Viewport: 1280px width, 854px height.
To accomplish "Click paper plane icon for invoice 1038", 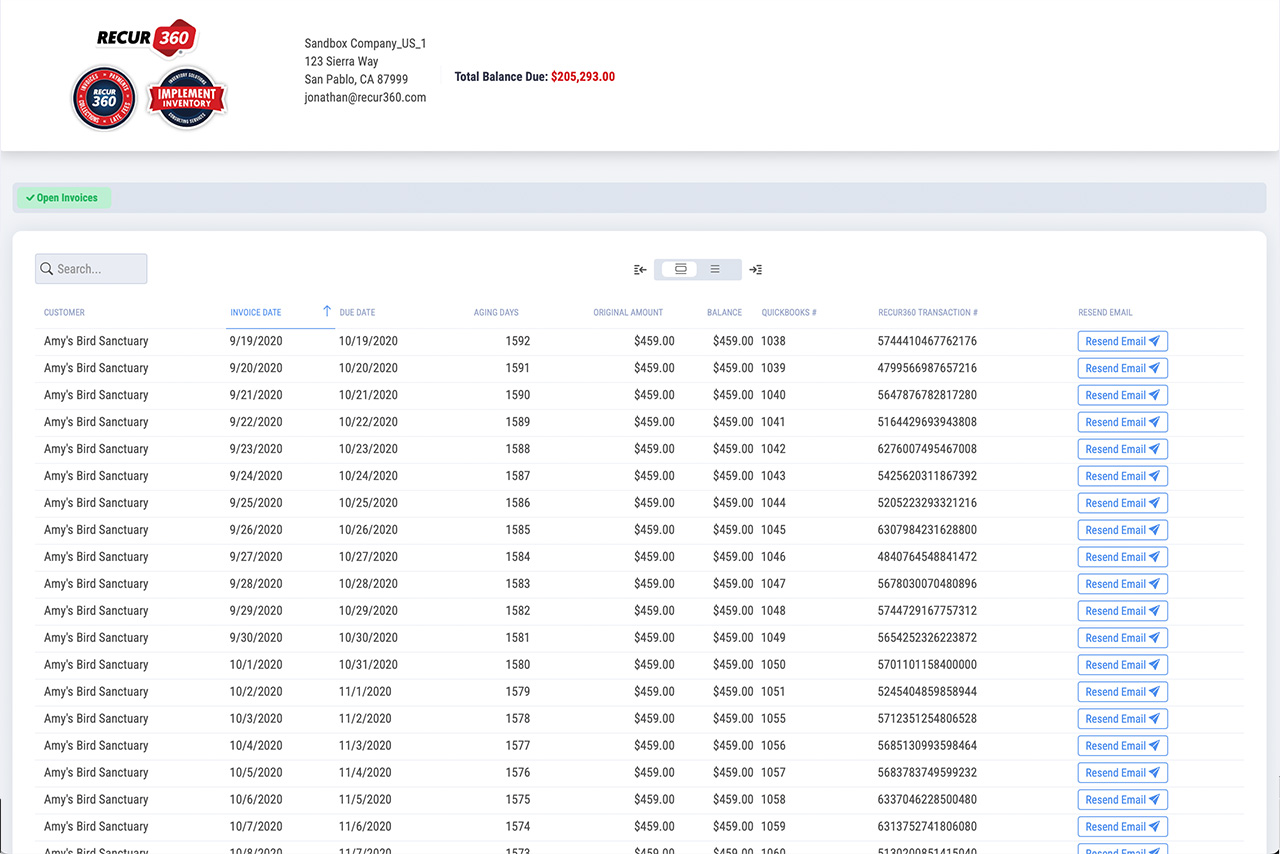I will (1154, 341).
